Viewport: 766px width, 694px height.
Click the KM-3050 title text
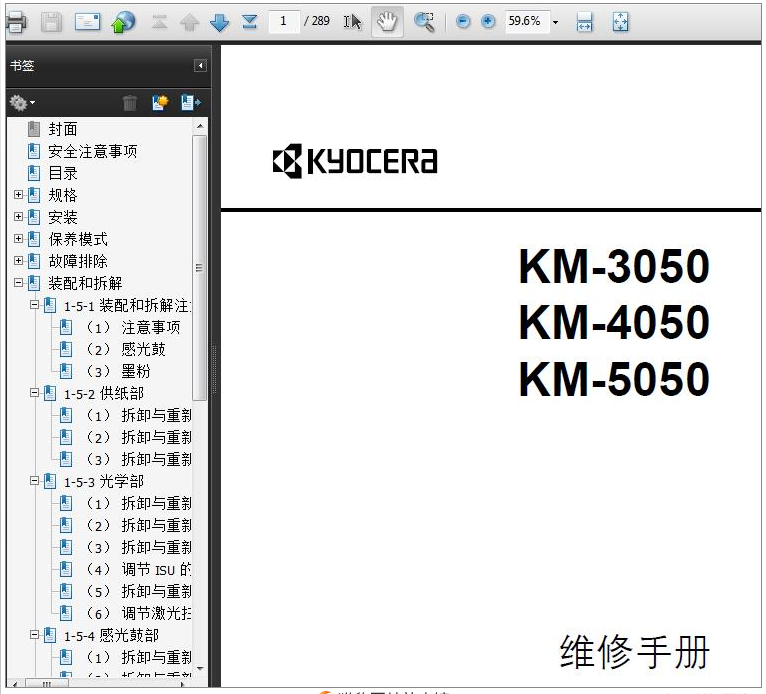coord(614,266)
